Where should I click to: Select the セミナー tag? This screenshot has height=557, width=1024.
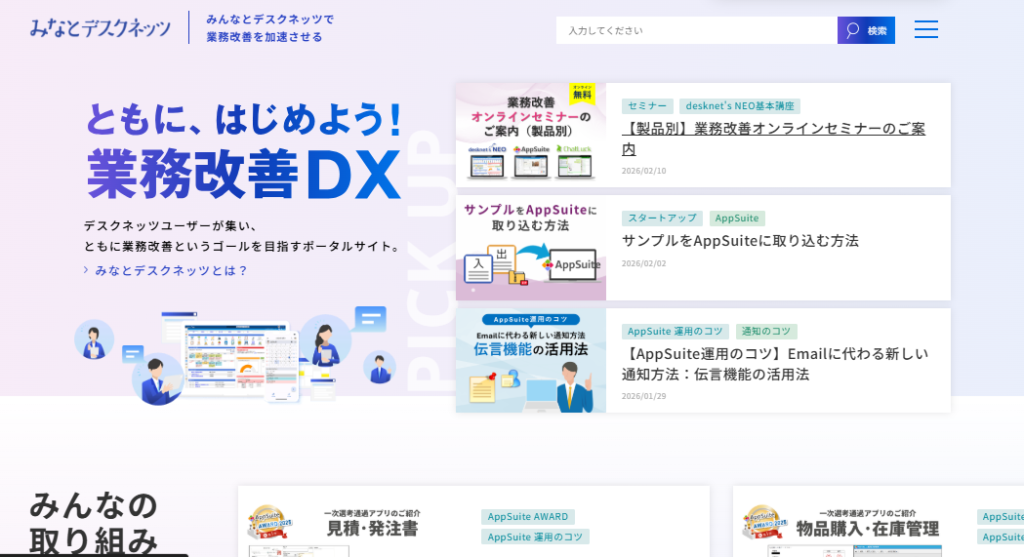[x=647, y=106]
